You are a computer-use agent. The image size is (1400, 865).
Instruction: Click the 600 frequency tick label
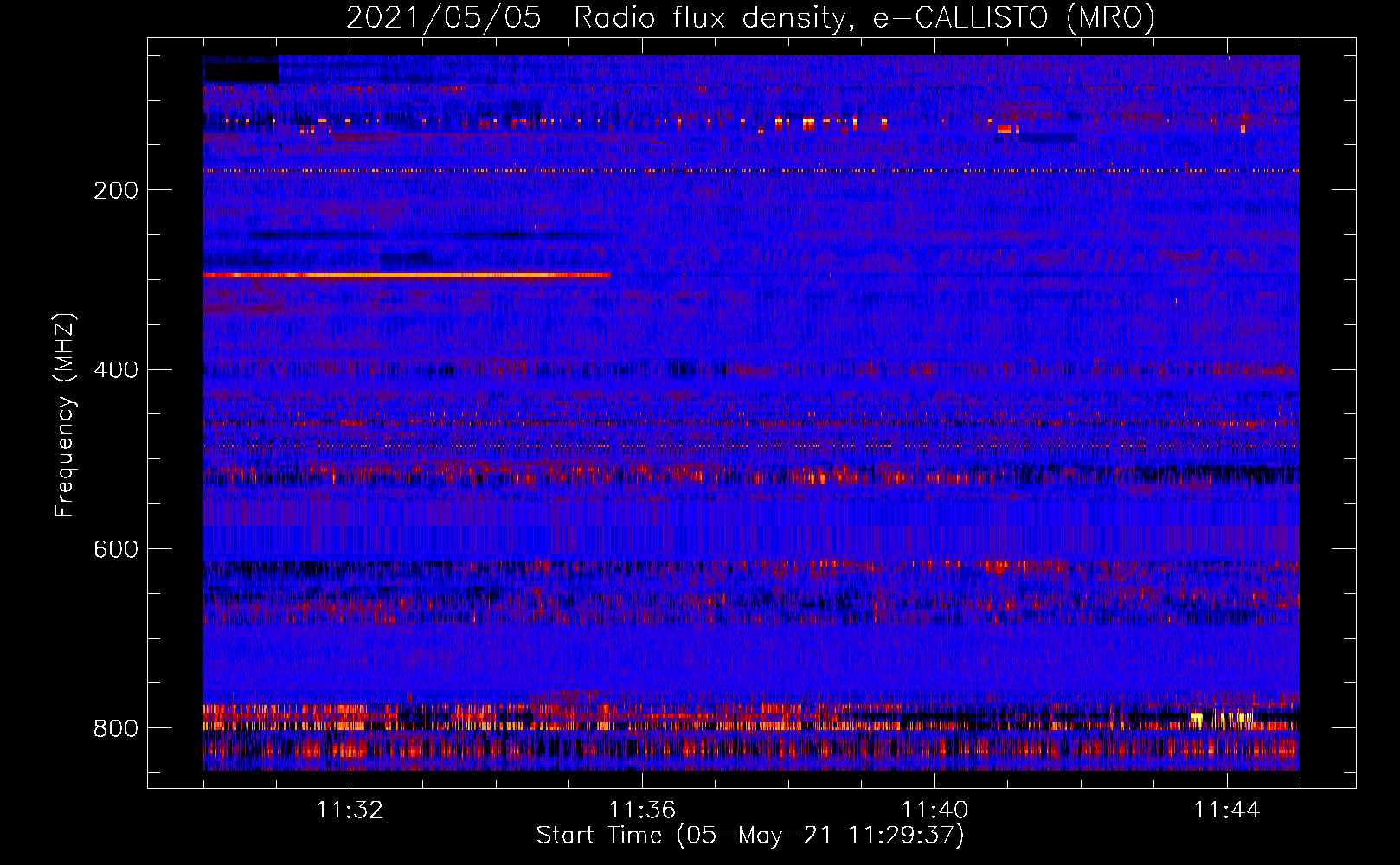pos(116,549)
